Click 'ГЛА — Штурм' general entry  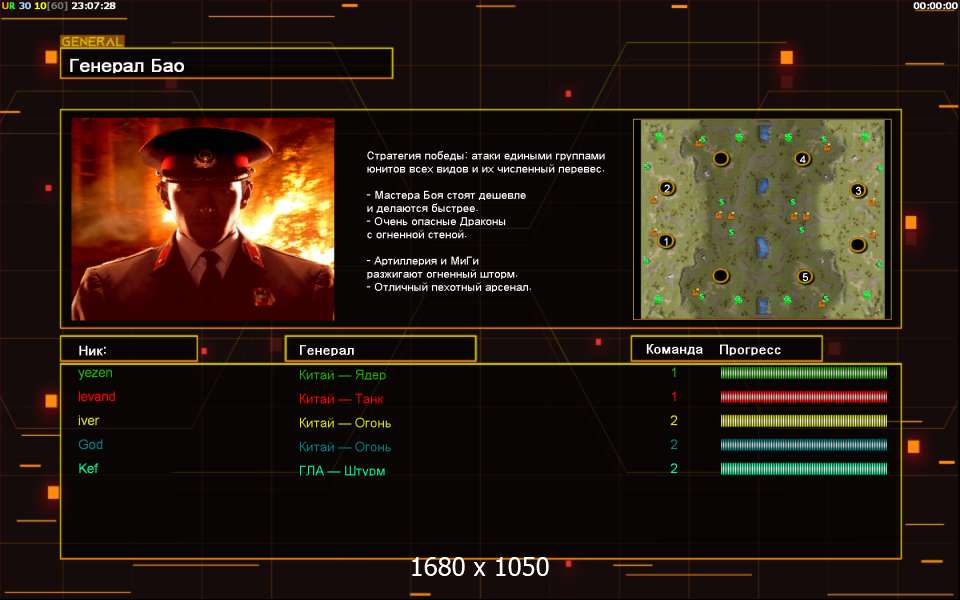click(342, 471)
